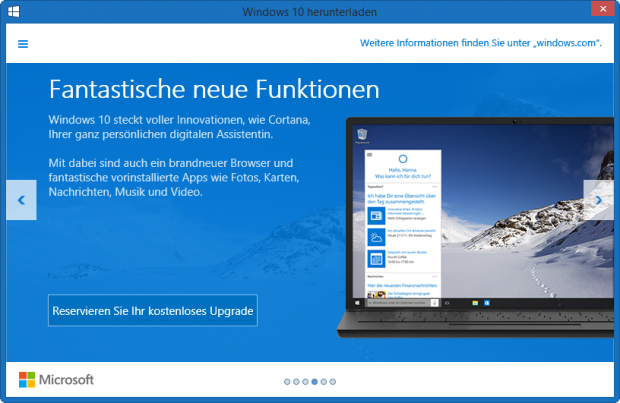Click the Windows logo in title bar

pos(13,11)
